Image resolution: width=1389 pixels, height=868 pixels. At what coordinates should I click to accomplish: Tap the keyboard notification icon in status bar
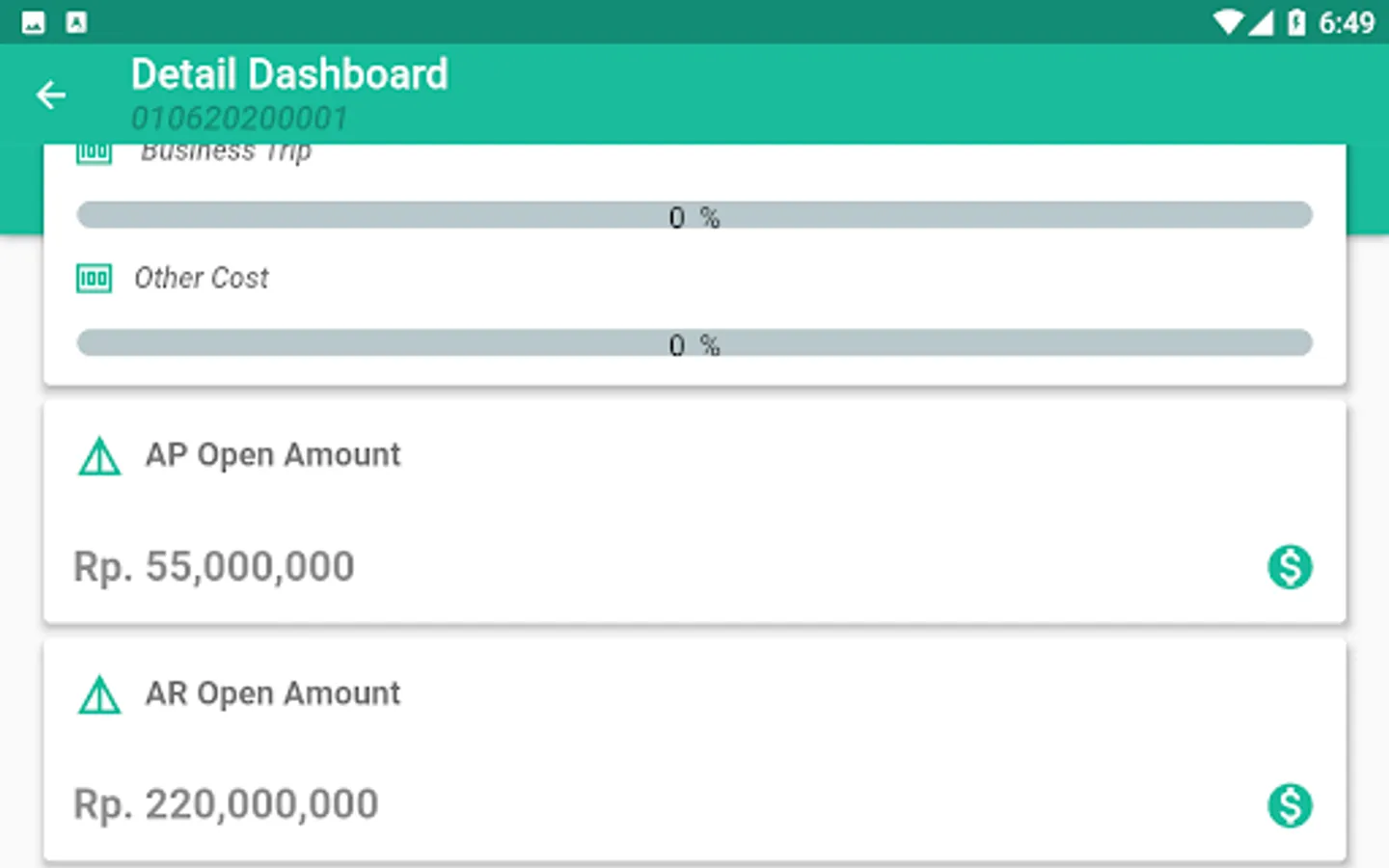point(76,22)
